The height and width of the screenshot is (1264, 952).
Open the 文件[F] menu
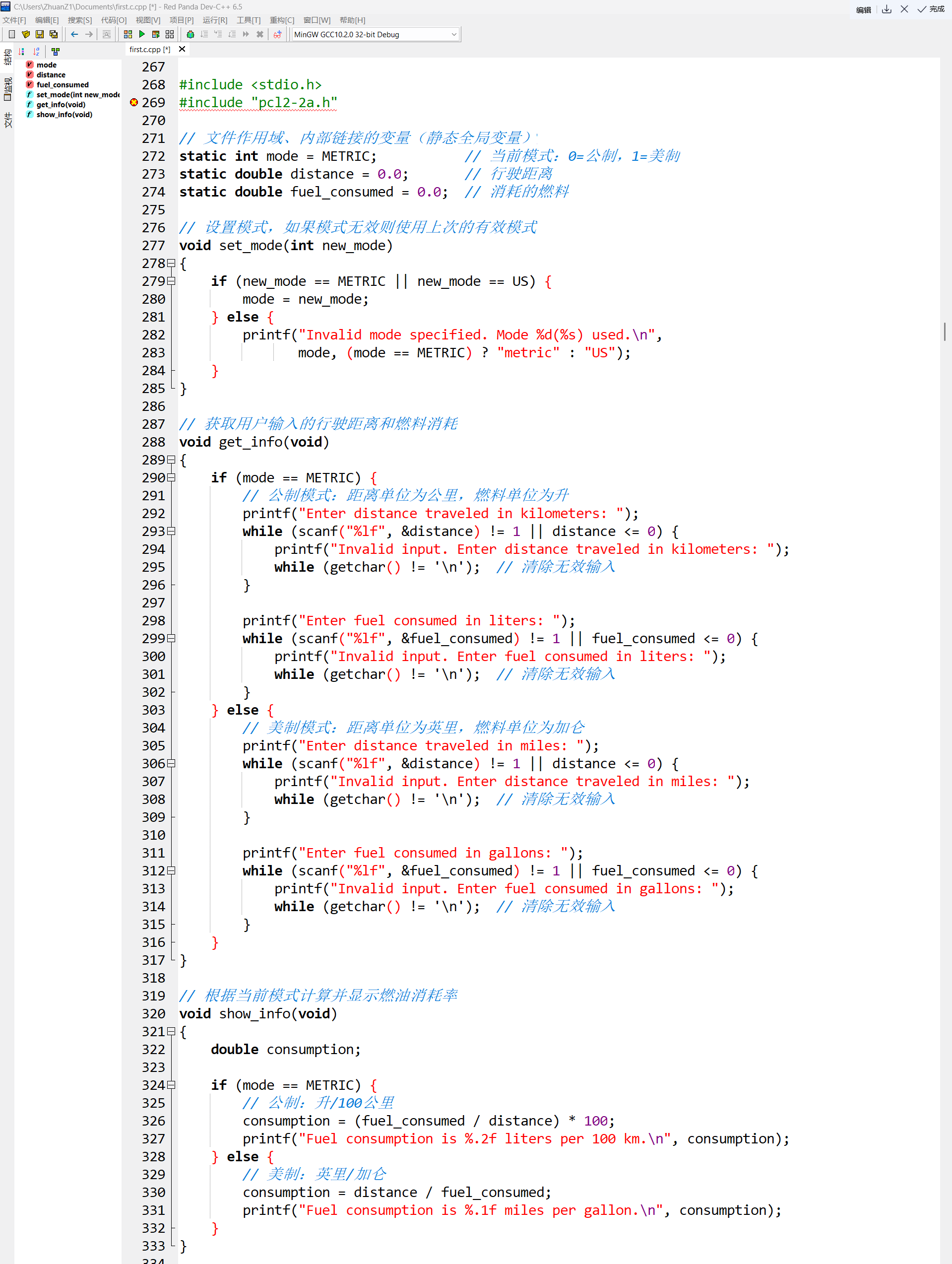(x=14, y=20)
